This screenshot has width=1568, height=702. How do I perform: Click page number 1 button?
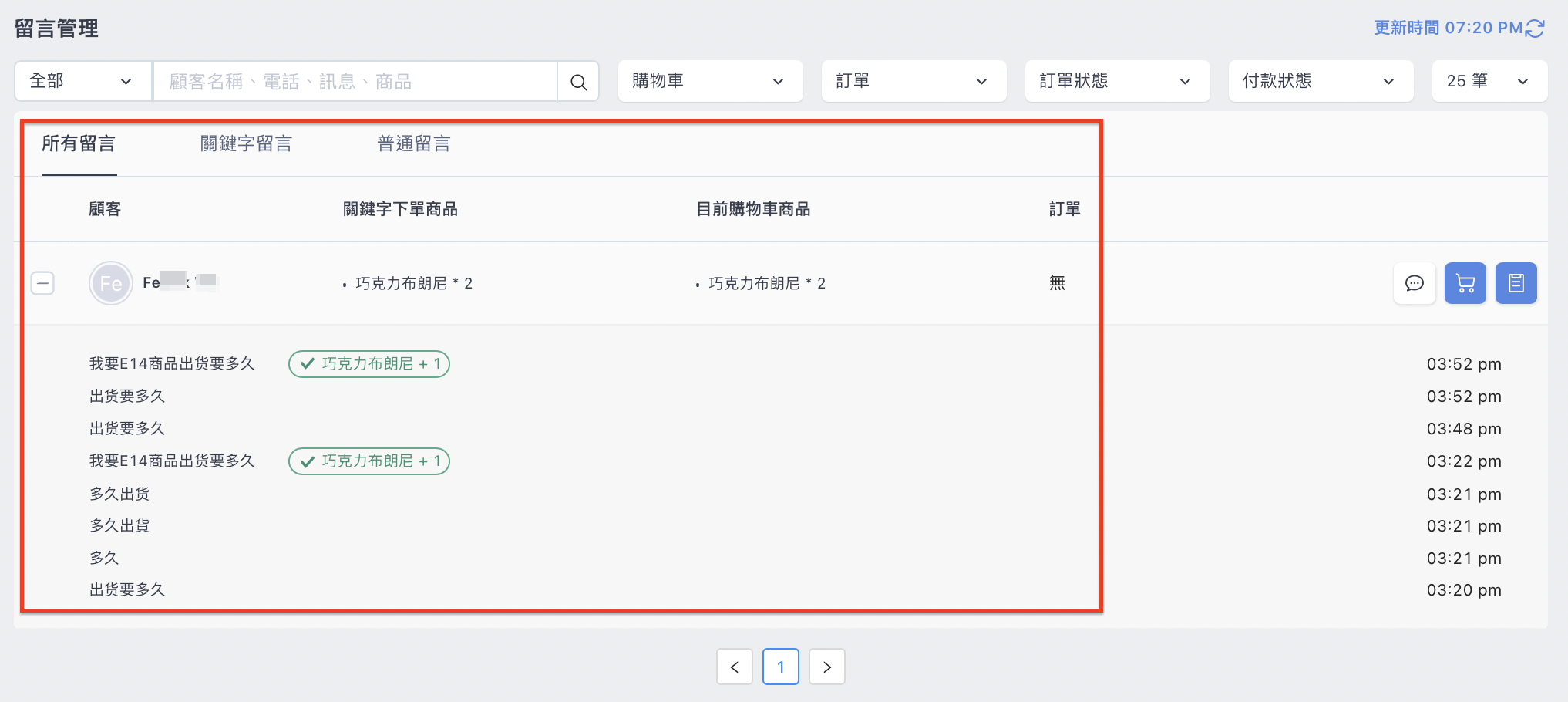(781, 667)
